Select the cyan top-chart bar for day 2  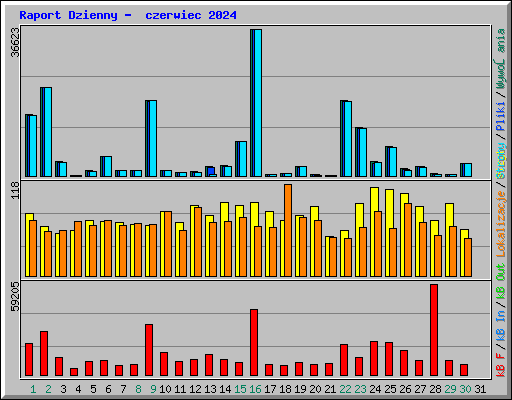click(48, 132)
